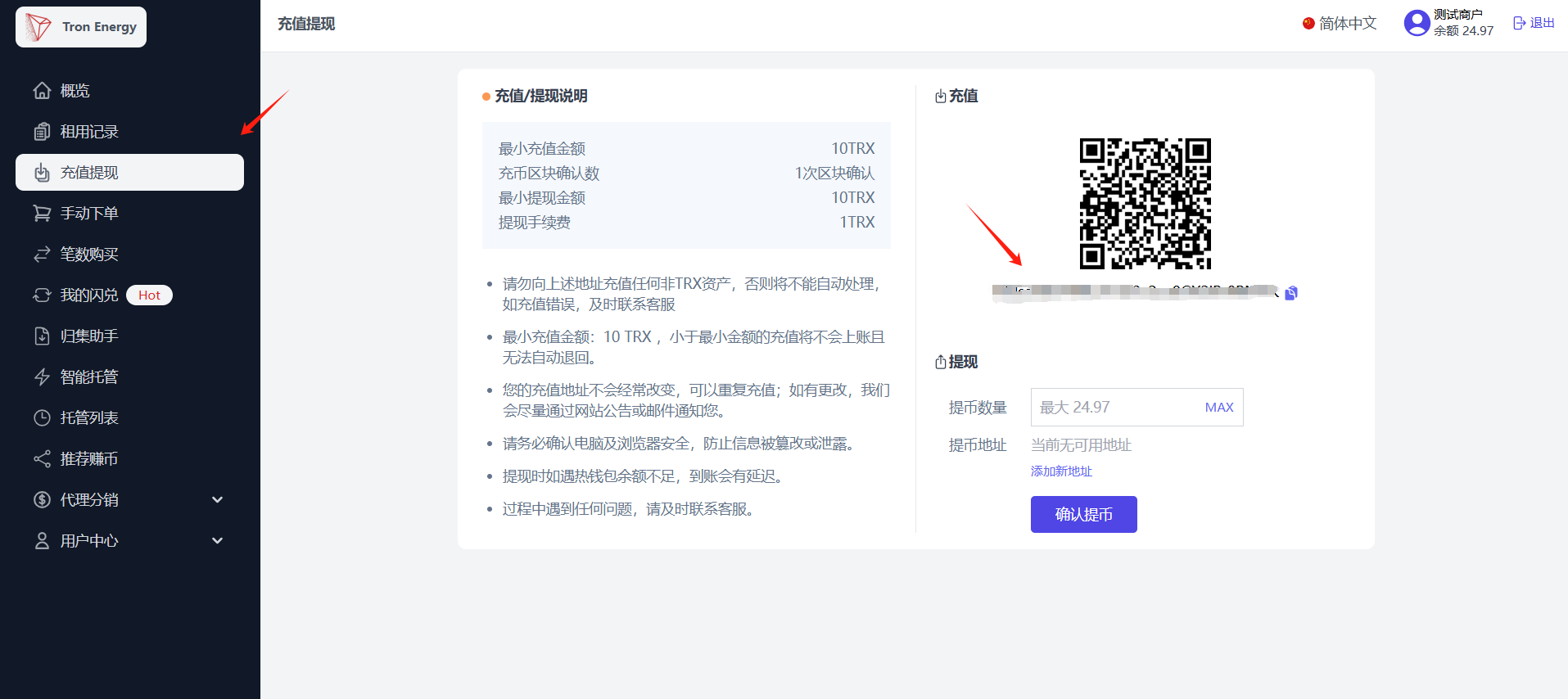Screen dimensions: 1568x699
Task: Copy the deposit address with the copy icon
Action: click(x=1291, y=293)
